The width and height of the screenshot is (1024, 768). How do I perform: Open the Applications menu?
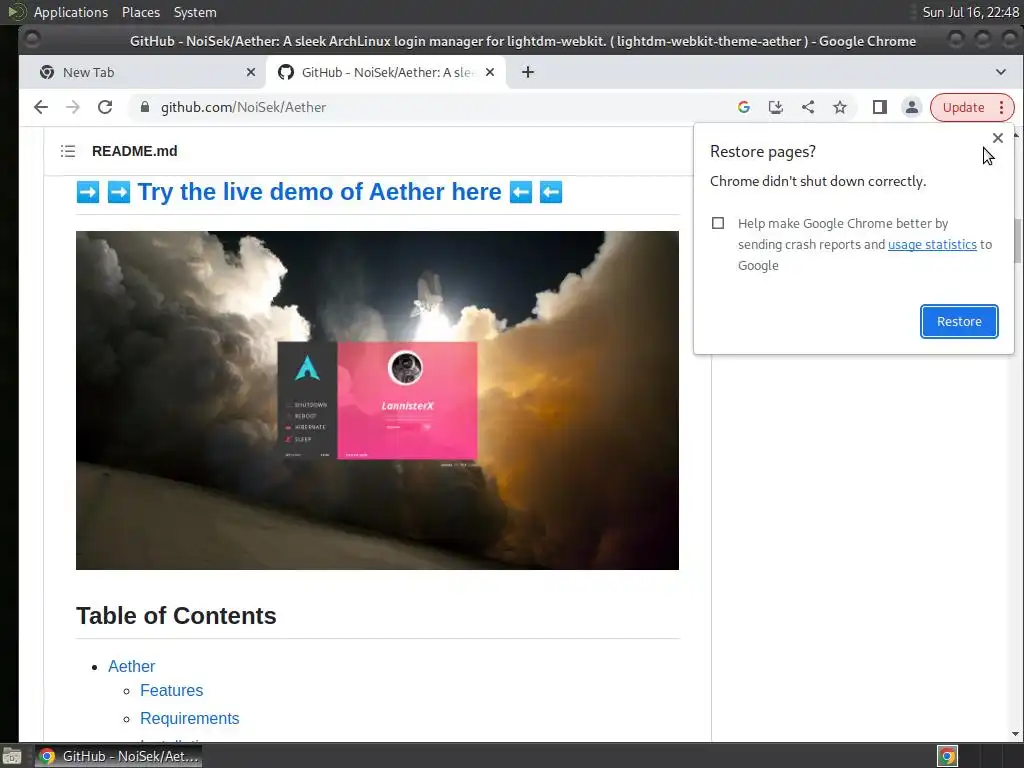click(x=71, y=12)
